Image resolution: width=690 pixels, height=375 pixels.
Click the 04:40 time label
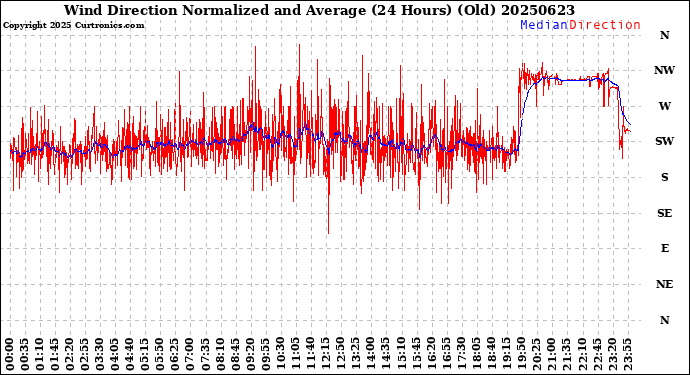130,354
